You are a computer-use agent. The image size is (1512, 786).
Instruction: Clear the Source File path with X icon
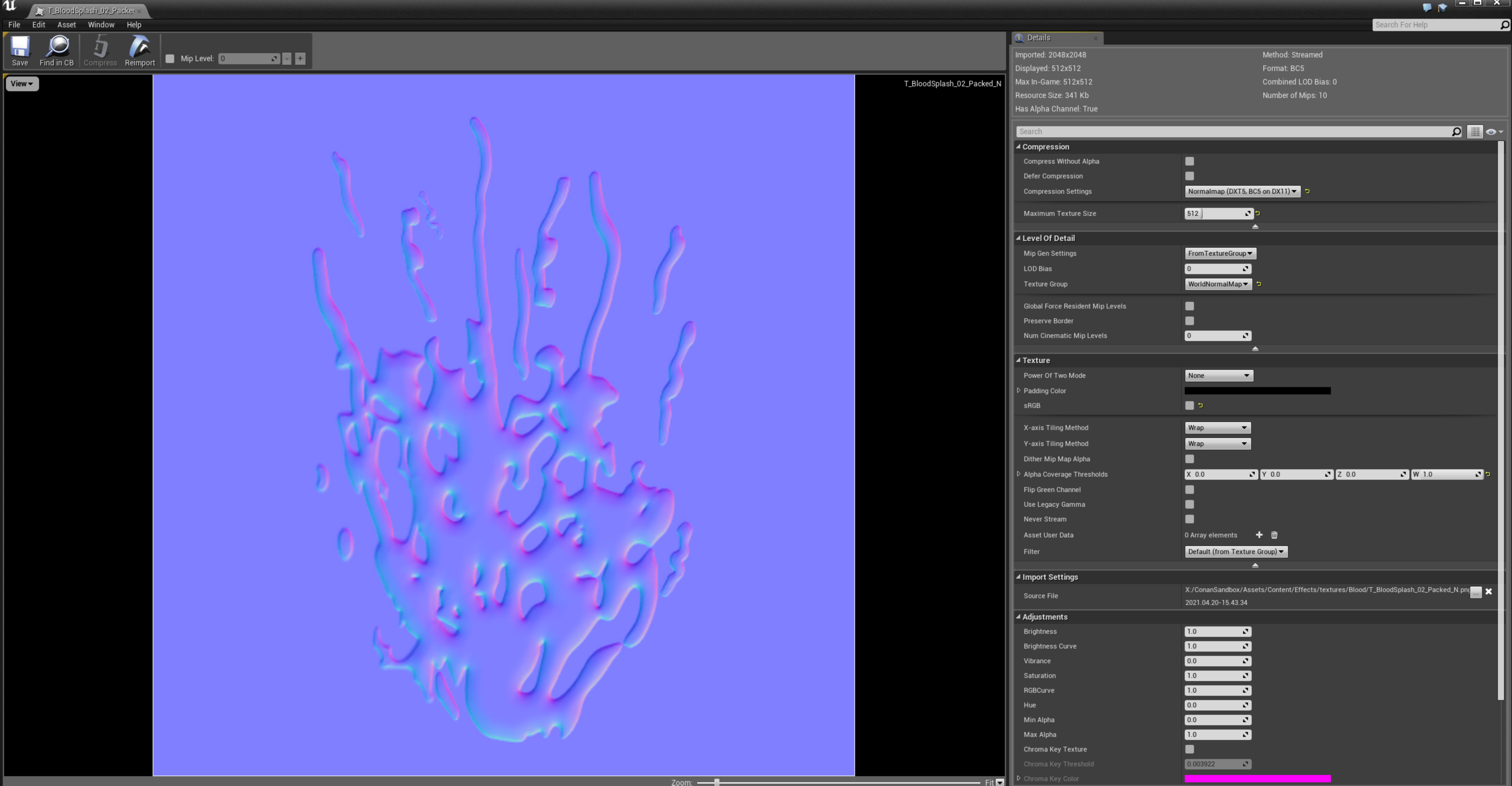1489,591
